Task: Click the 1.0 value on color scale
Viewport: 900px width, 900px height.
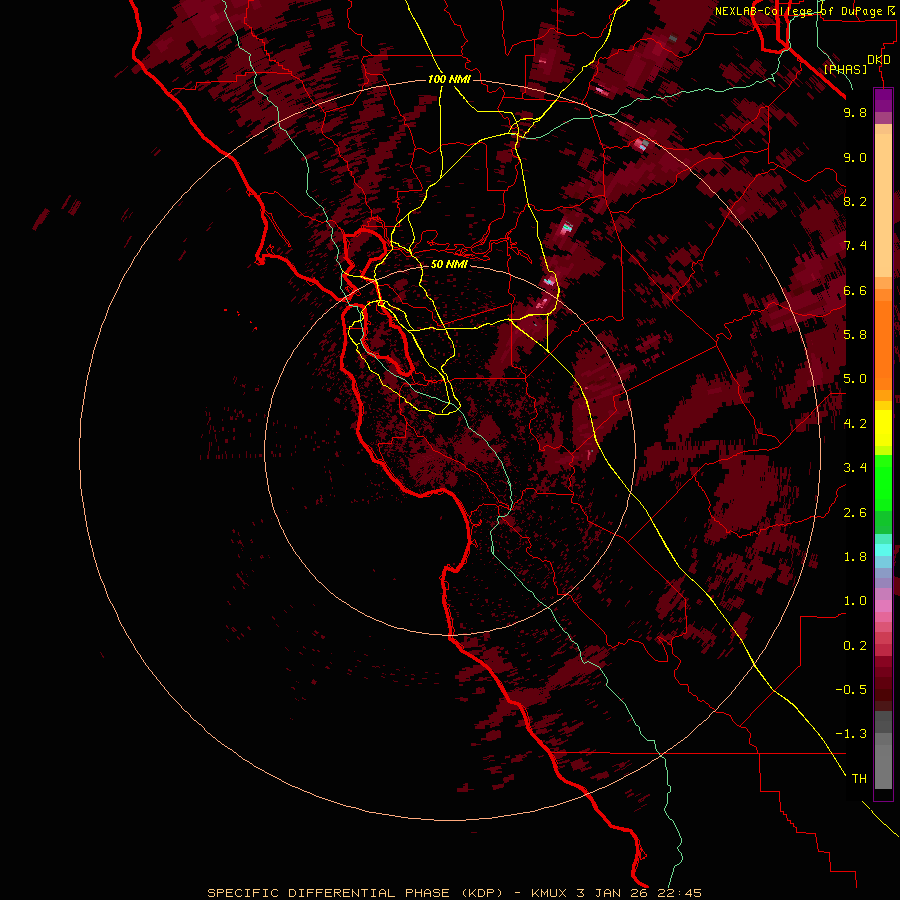Action: point(855,601)
